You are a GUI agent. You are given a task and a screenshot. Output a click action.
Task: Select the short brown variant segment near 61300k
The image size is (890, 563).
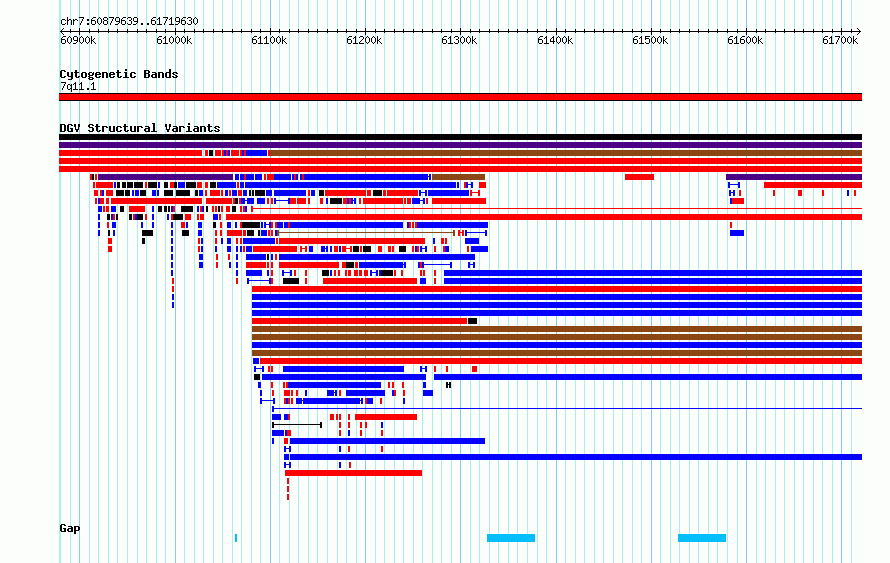coord(459,177)
